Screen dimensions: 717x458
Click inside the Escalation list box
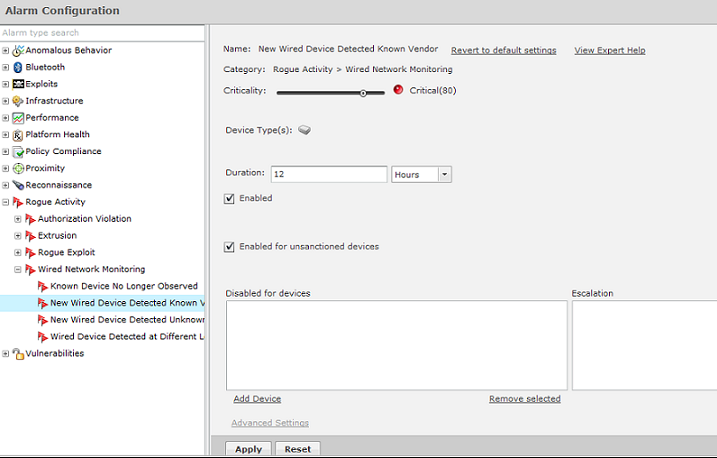(x=644, y=345)
